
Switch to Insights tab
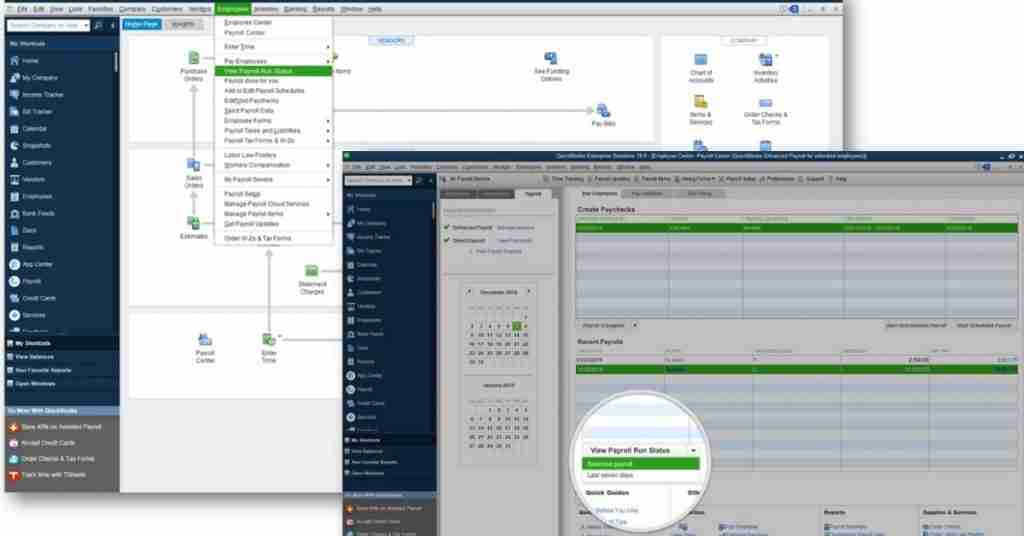[183, 24]
